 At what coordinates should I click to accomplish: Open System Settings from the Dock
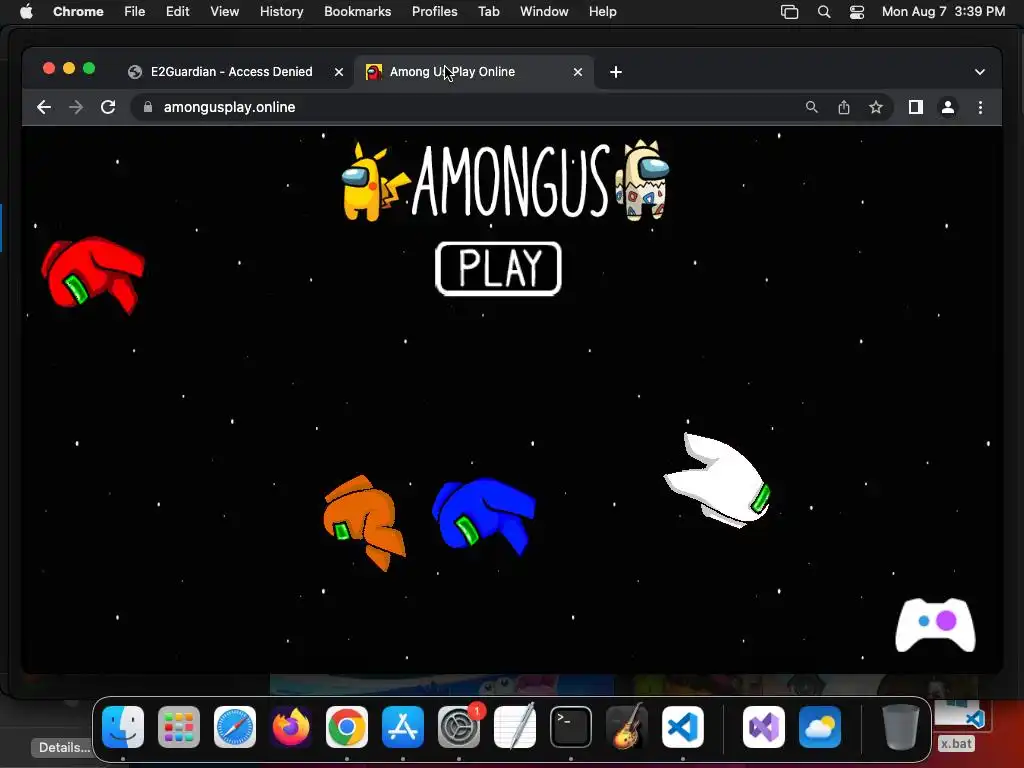(x=459, y=727)
